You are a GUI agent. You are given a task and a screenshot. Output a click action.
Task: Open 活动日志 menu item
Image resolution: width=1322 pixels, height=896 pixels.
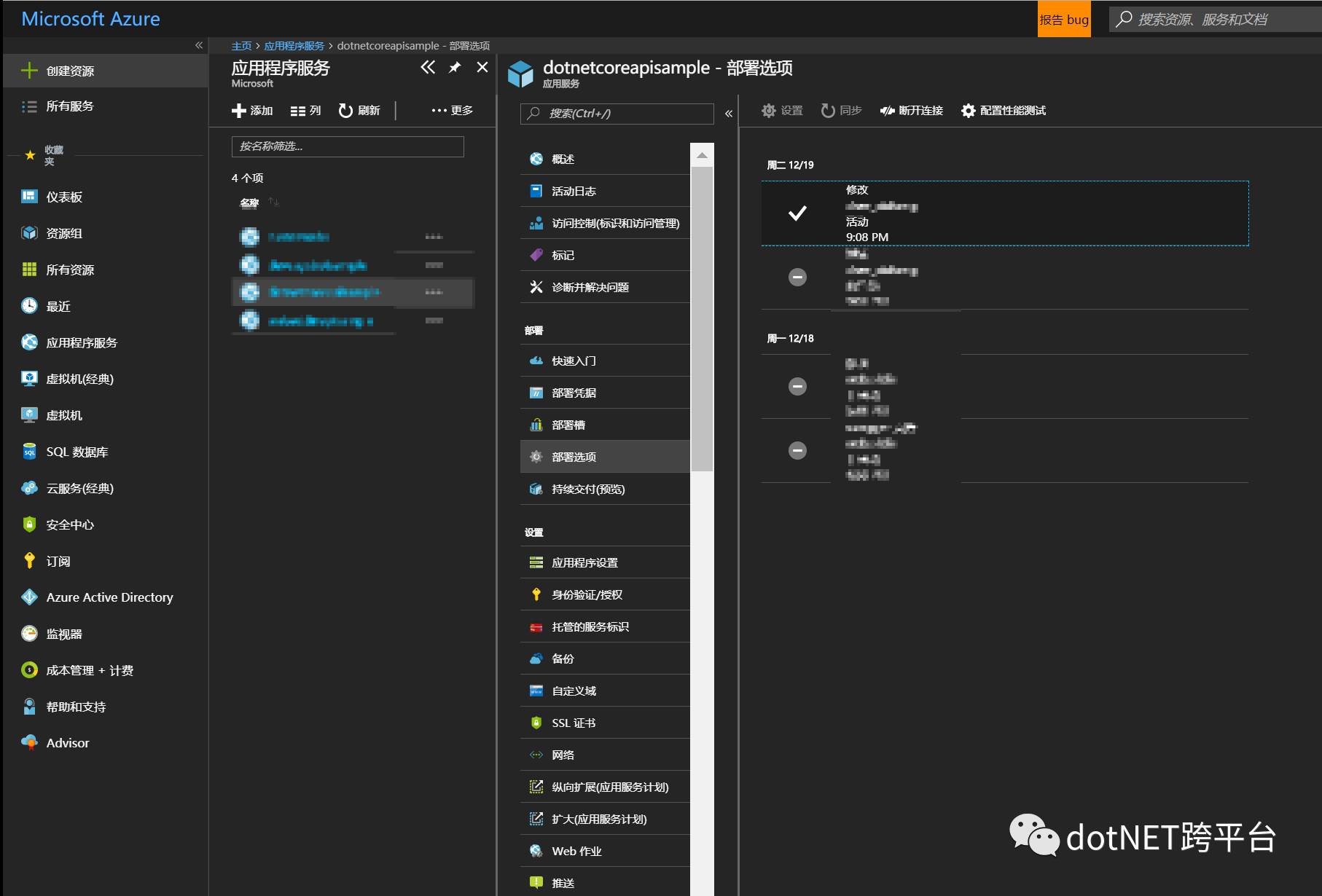point(605,191)
